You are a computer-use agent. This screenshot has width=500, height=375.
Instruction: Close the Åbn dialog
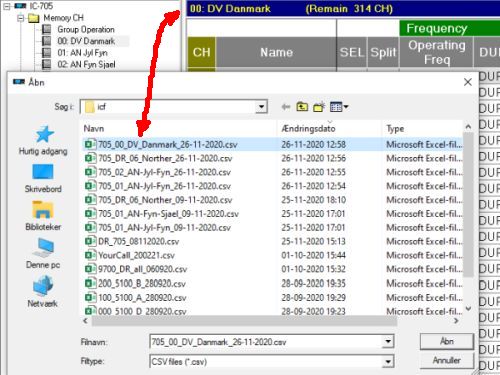[468, 82]
